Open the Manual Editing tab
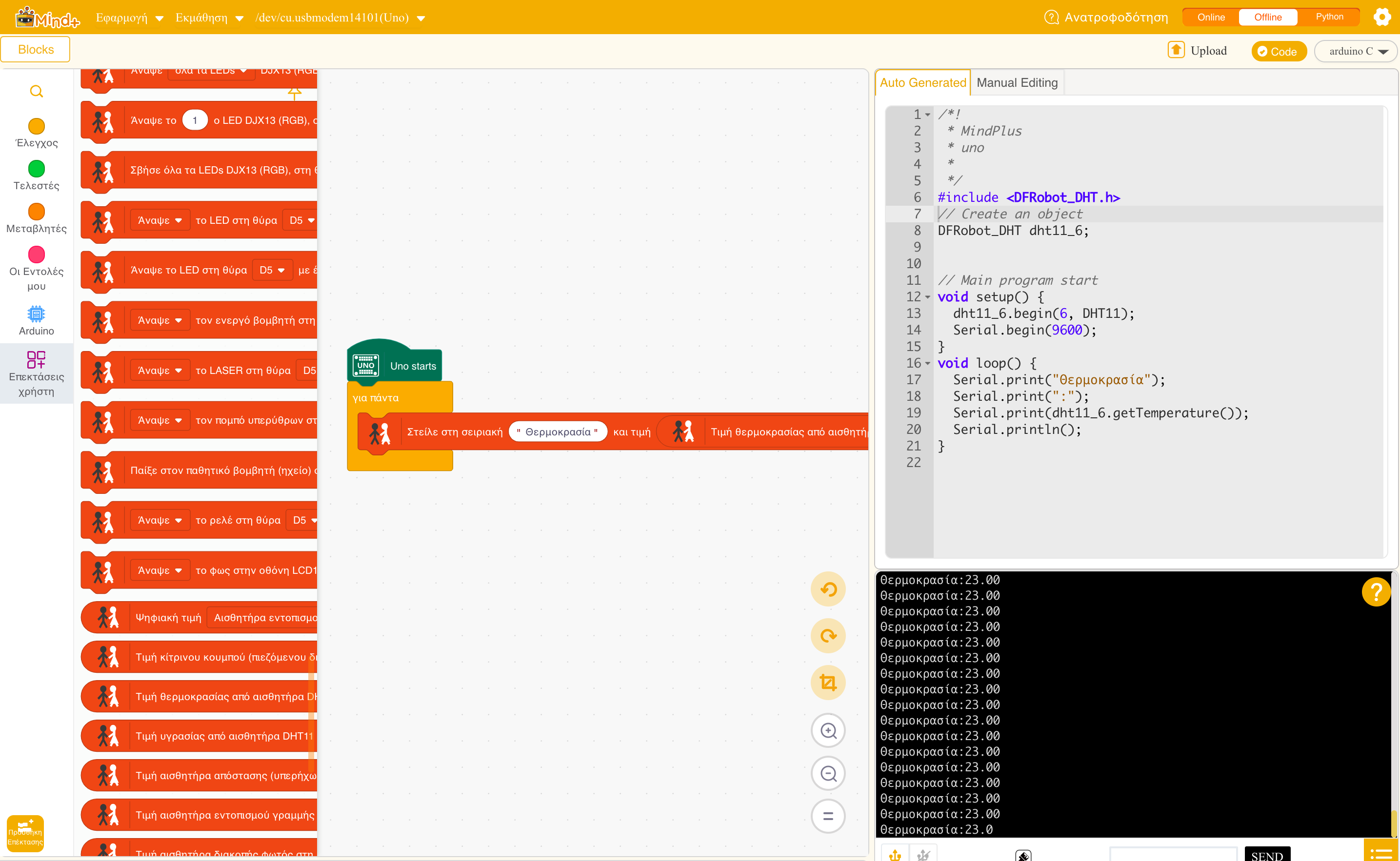Image resolution: width=1400 pixels, height=861 pixels. (1017, 82)
